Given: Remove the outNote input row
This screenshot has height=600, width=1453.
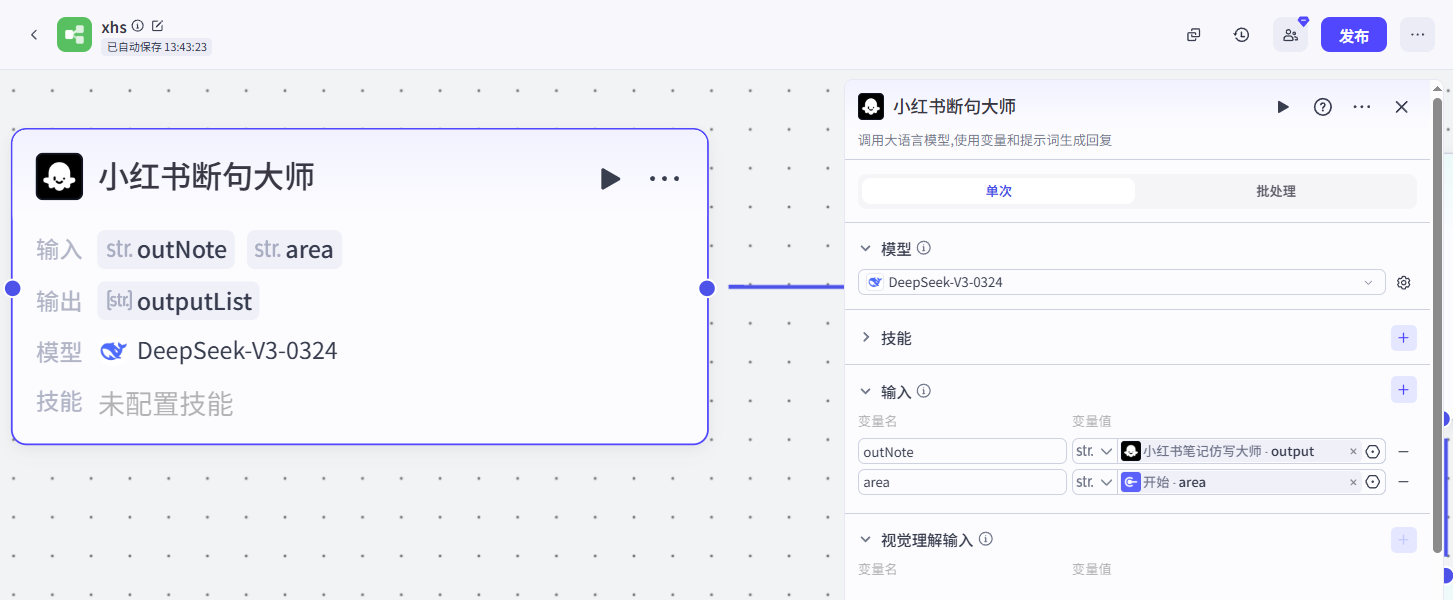Looking at the screenshot, I should 1403,452.
